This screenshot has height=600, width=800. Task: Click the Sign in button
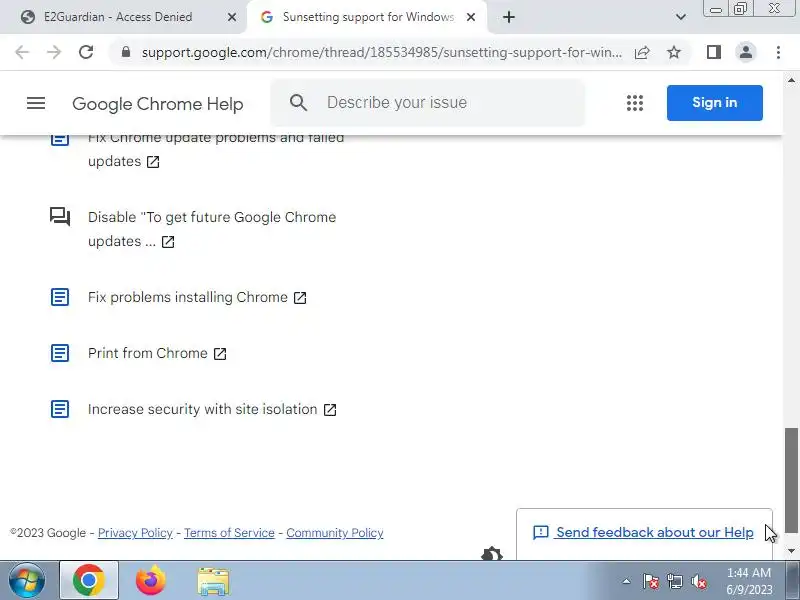pos(715,103)
